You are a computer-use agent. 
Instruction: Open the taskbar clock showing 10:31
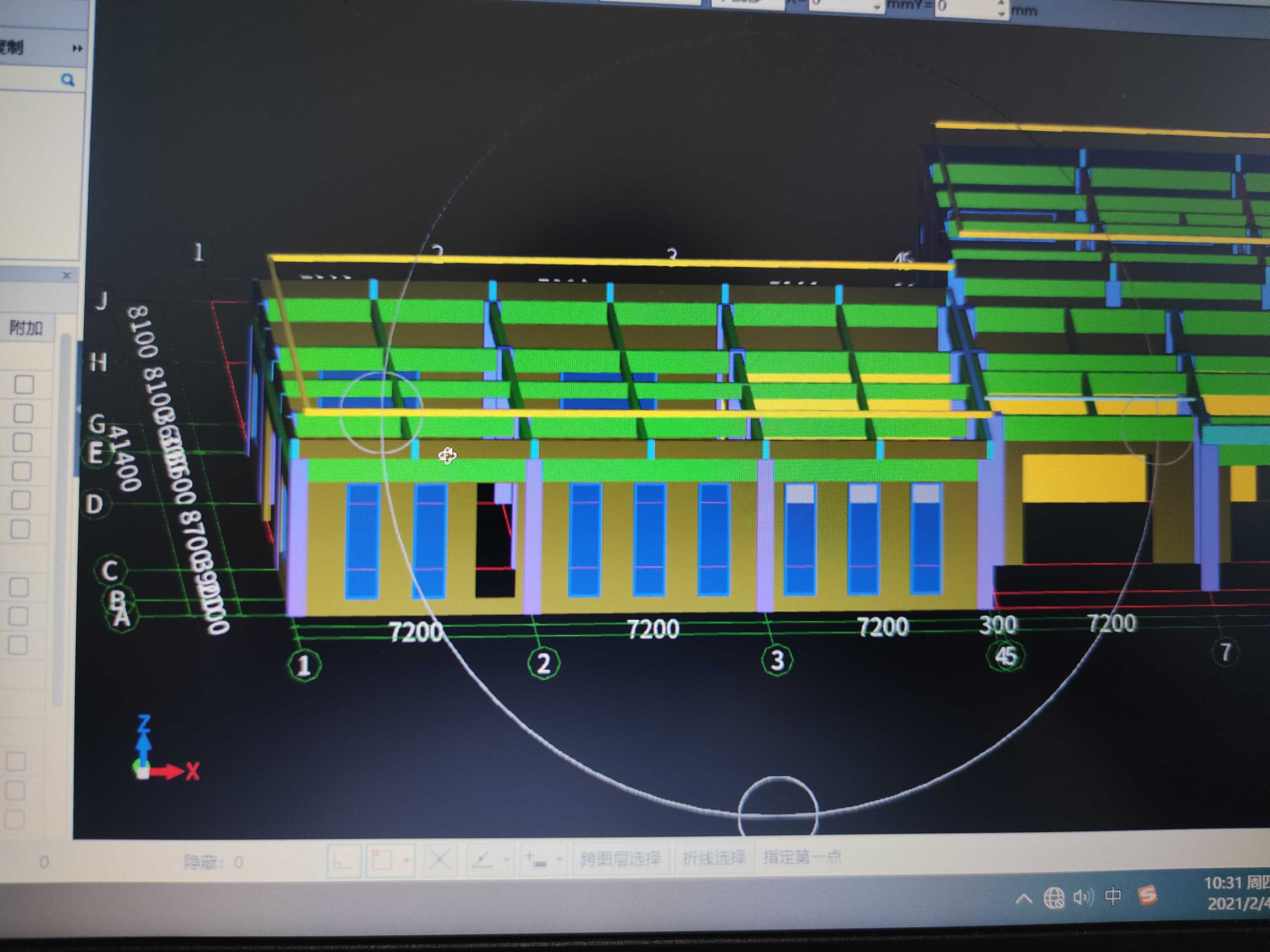pos(1237,893)
